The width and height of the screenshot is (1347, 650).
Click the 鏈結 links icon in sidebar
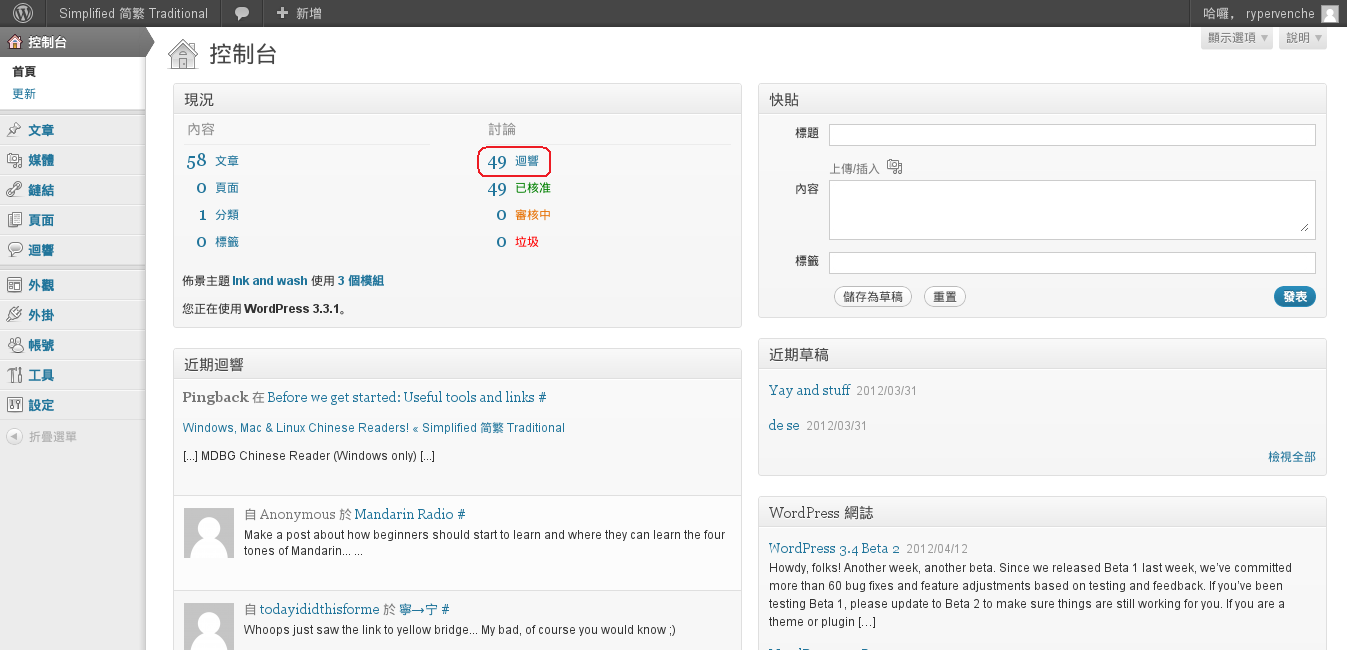coord(15,190)
